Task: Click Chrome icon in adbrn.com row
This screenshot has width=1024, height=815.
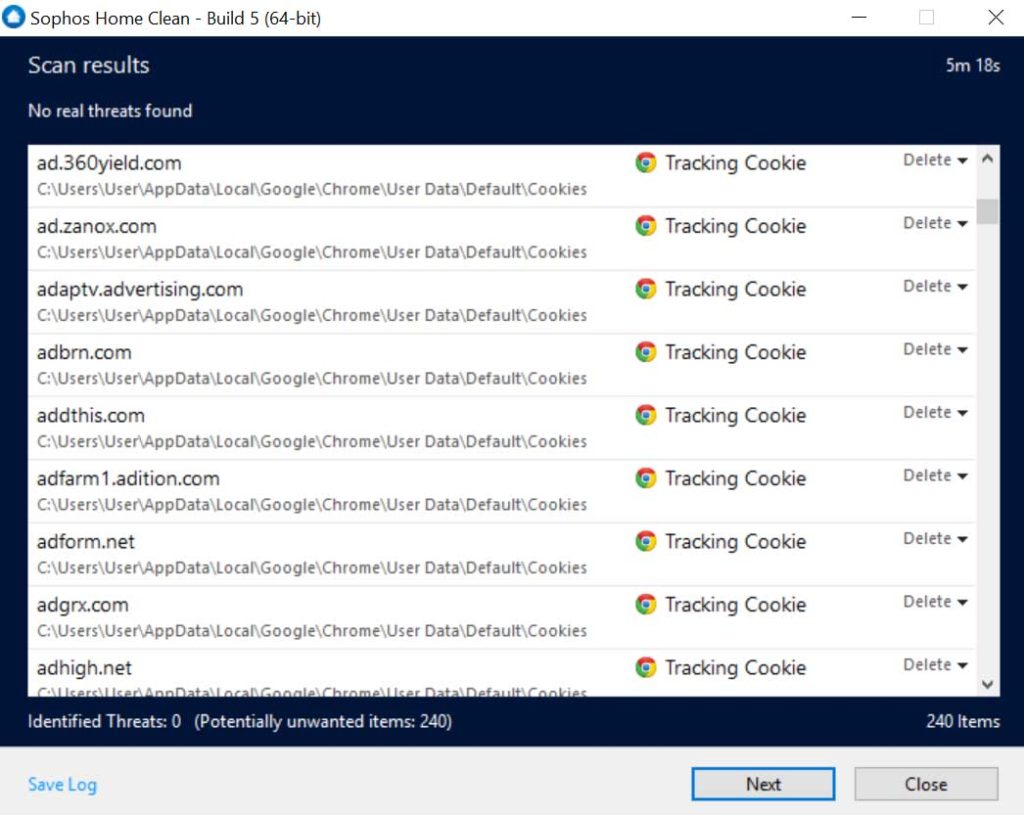Action: pos(646,352)
